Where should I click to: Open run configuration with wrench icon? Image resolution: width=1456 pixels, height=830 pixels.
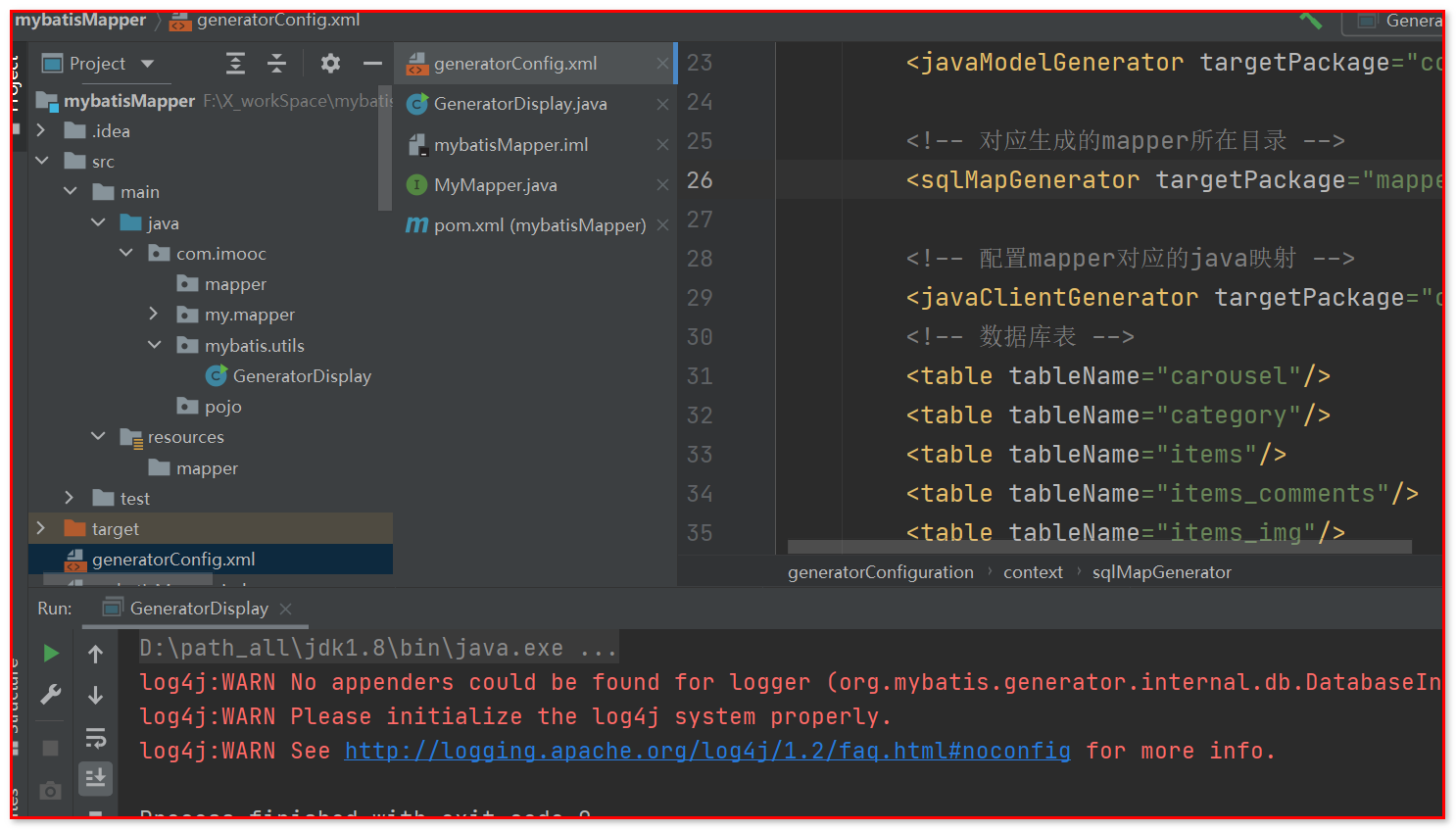click(x=51, y=695)
